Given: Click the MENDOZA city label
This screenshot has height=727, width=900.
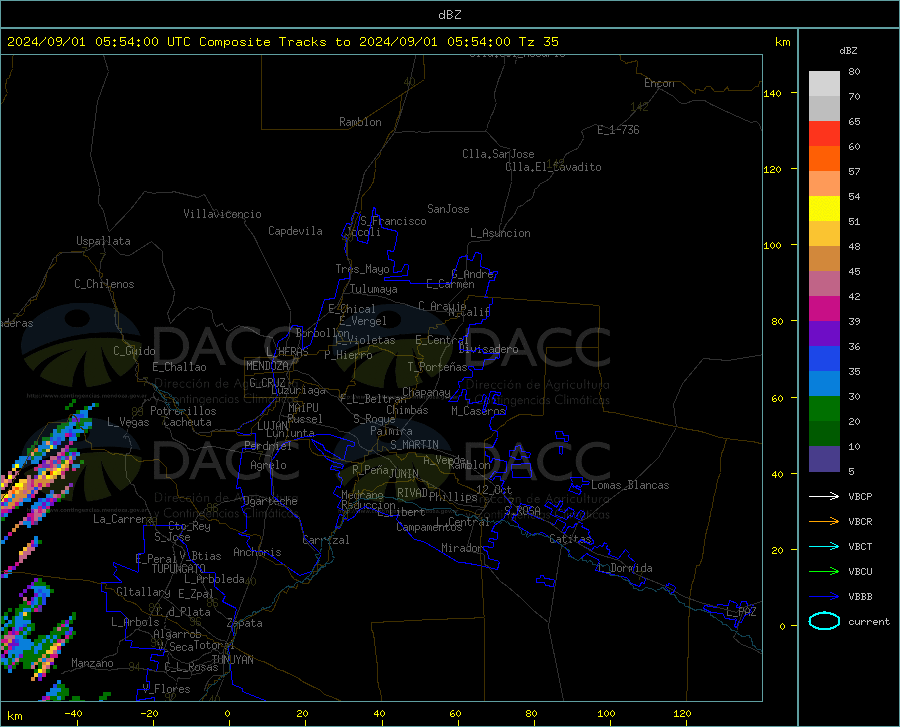Looking at the screenshot, I should tap(267, 366).
